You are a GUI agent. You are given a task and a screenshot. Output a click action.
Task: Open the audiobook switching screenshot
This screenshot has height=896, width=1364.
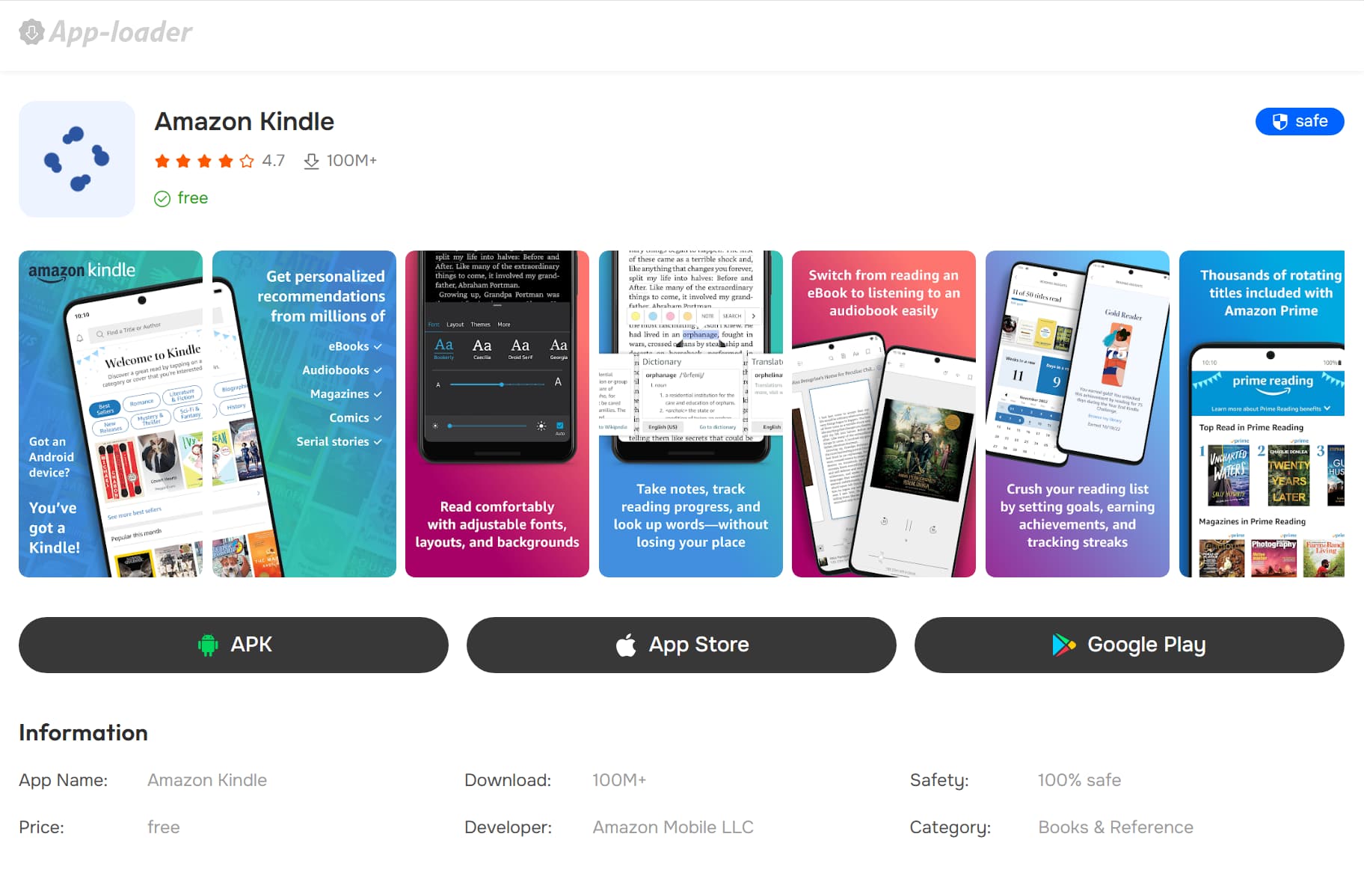pos(884,414)
